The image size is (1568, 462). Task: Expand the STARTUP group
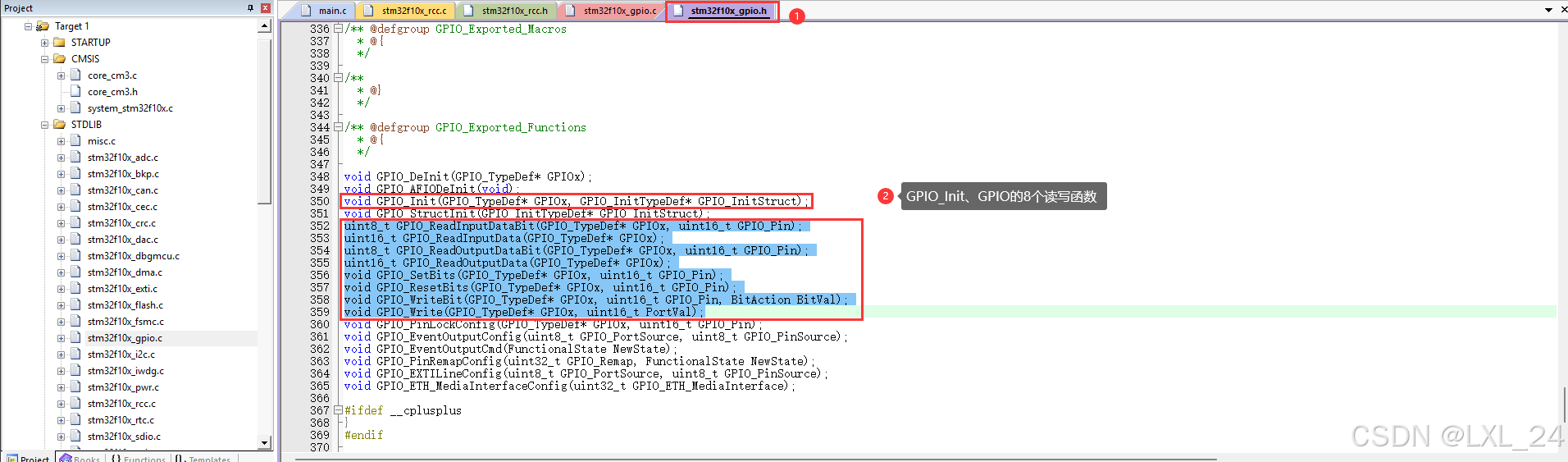click(x=44, y=43)
